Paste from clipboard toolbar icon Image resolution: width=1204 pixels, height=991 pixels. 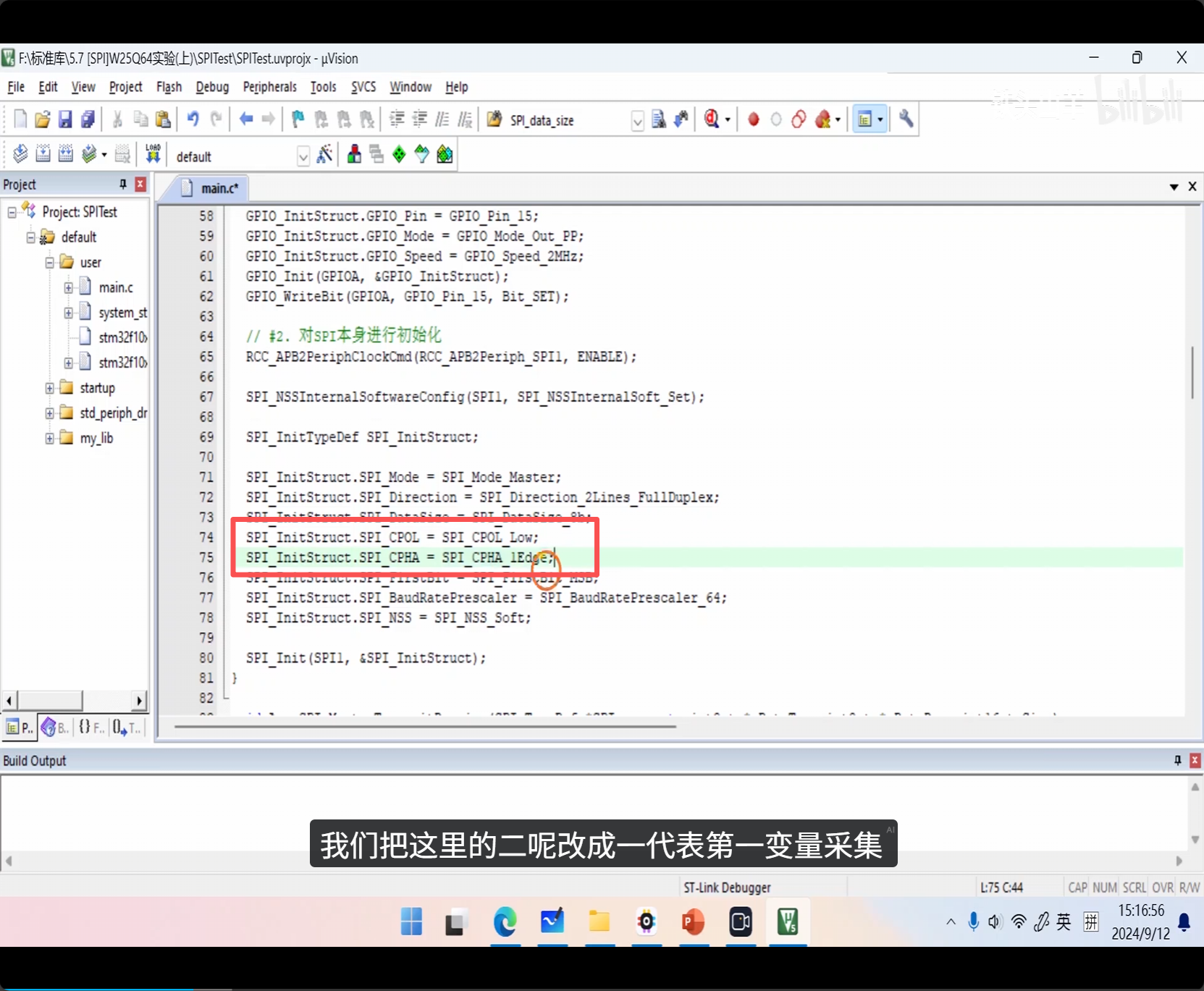coord(164,119)
